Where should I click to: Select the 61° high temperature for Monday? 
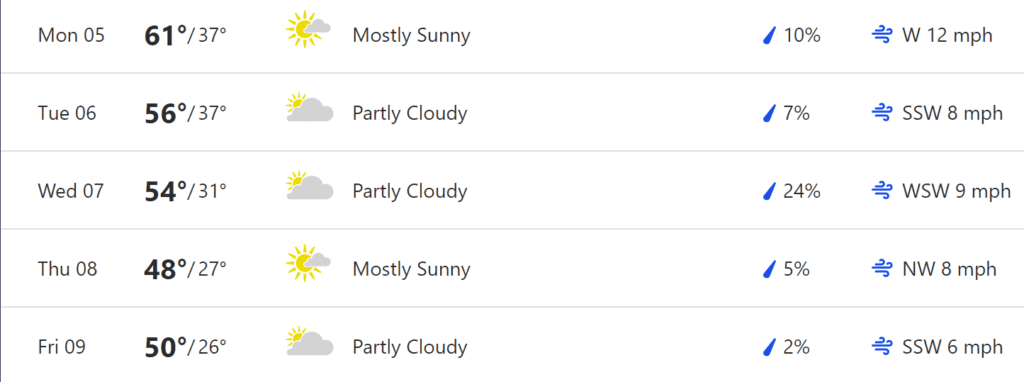[x=166, y=35]
